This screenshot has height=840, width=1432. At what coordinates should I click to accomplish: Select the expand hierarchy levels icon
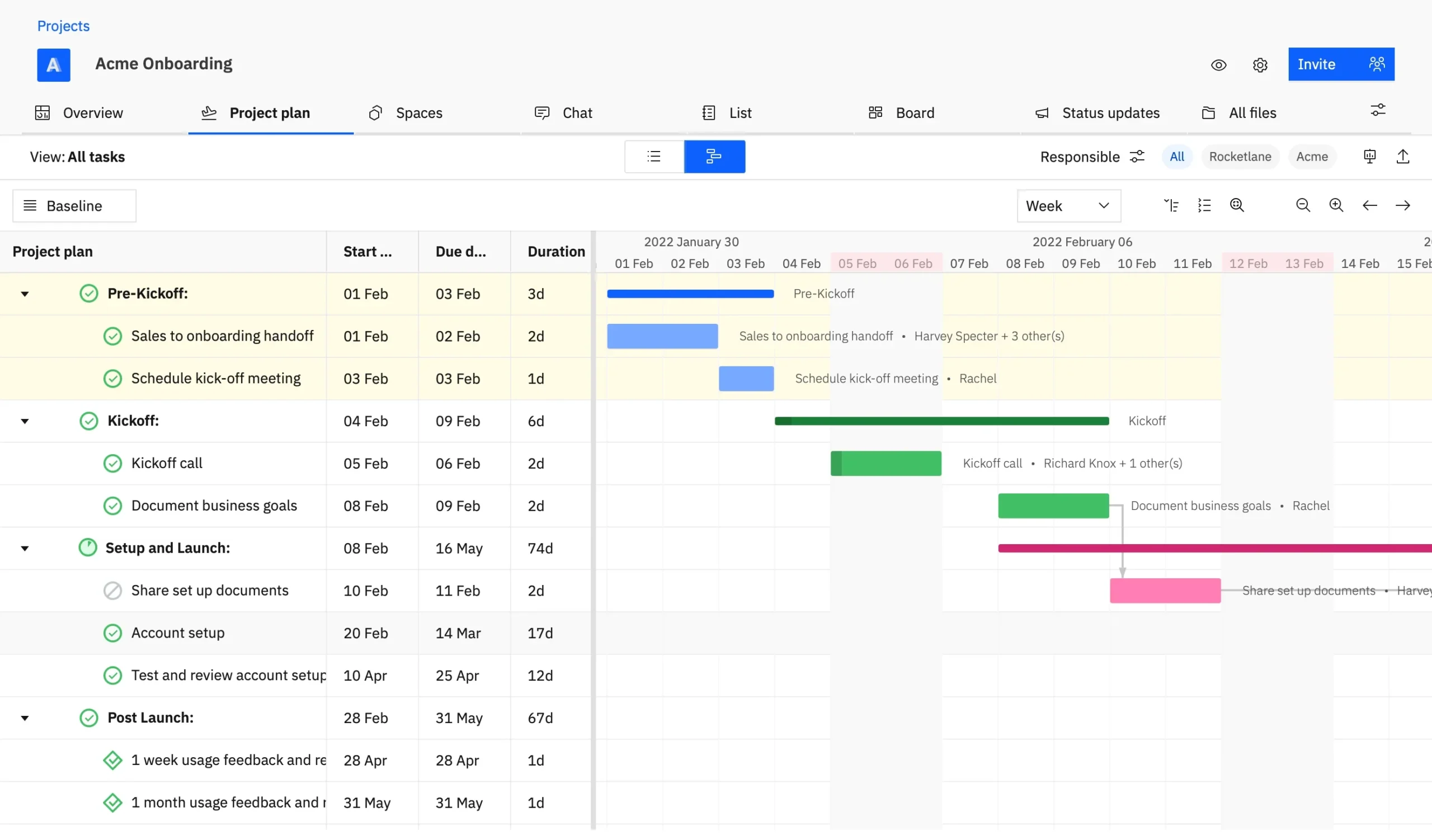1172,206
